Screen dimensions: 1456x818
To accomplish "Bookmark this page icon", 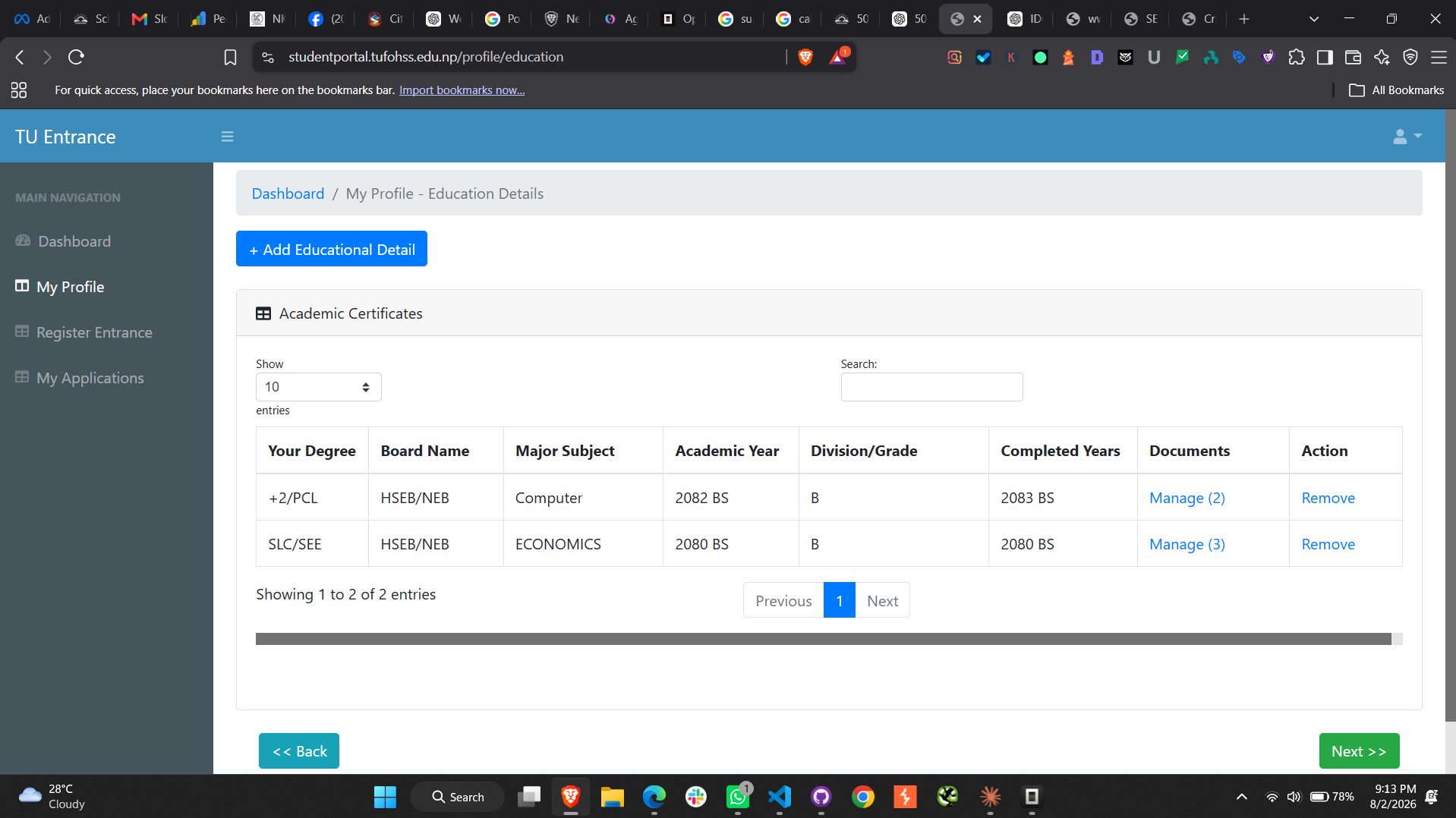I will click(x=230, y=57).
